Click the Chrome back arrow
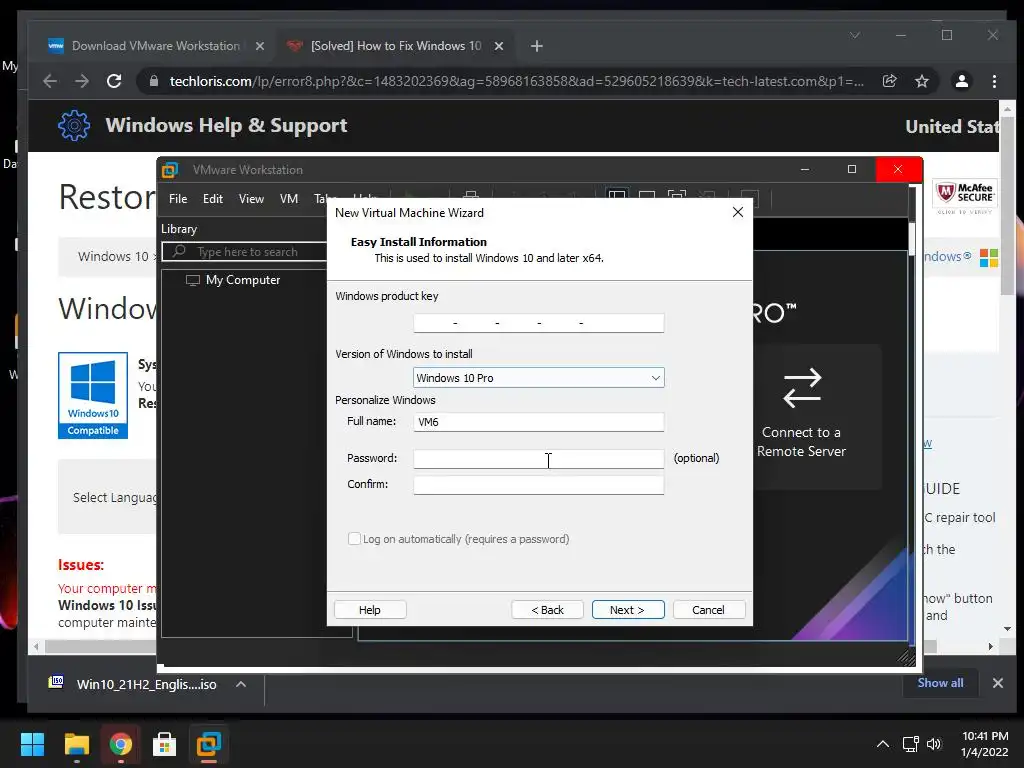Viewport: 1024px width, 768px height. point(50,81)
